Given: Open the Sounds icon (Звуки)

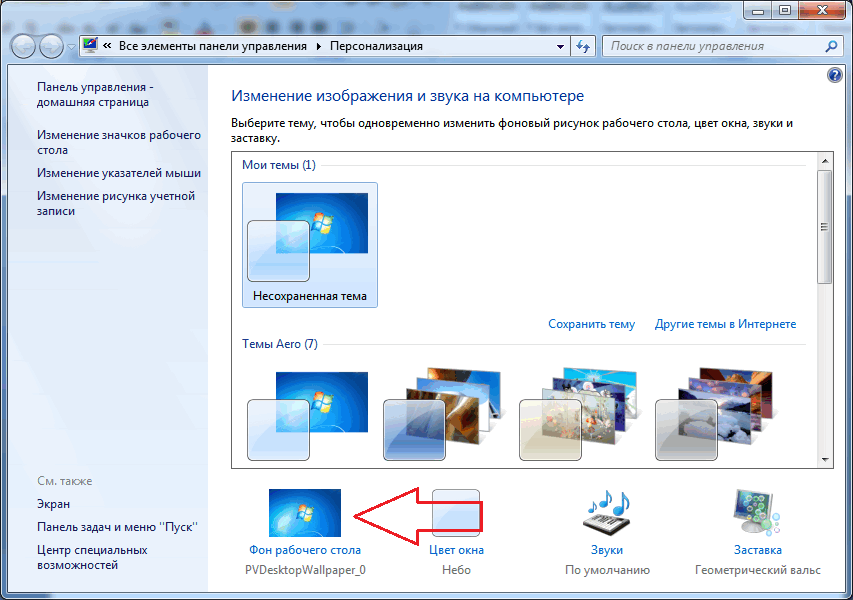Looking at the screenshot, I should pos(607,513).
